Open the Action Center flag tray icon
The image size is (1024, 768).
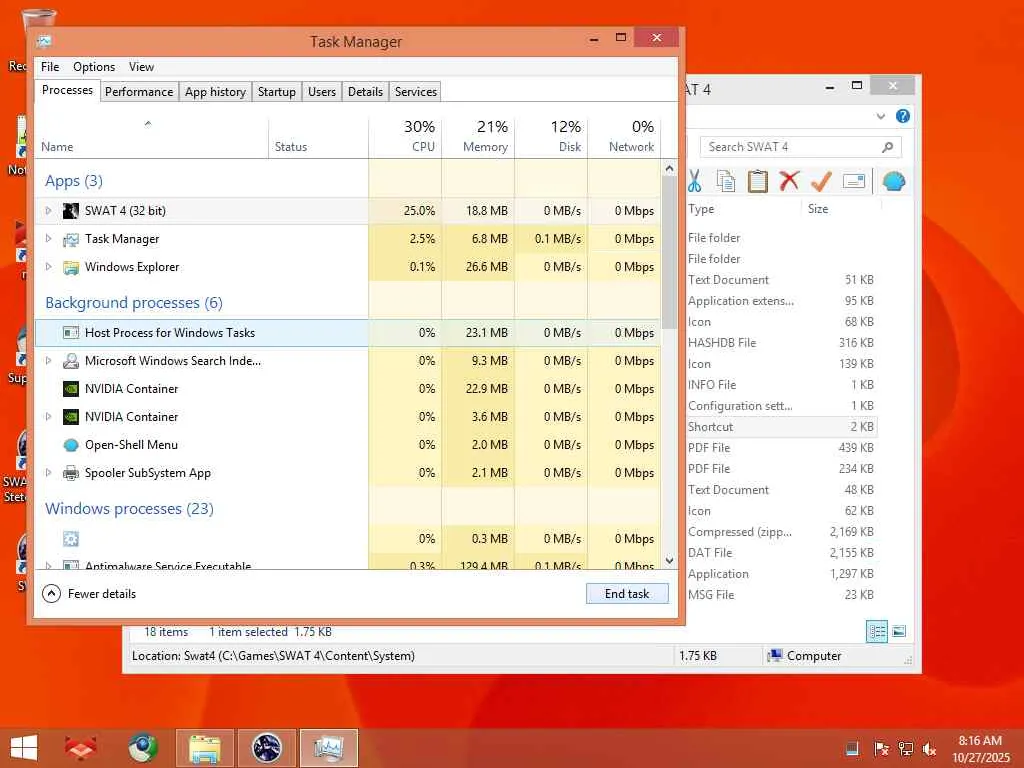(x=881, y=748)
